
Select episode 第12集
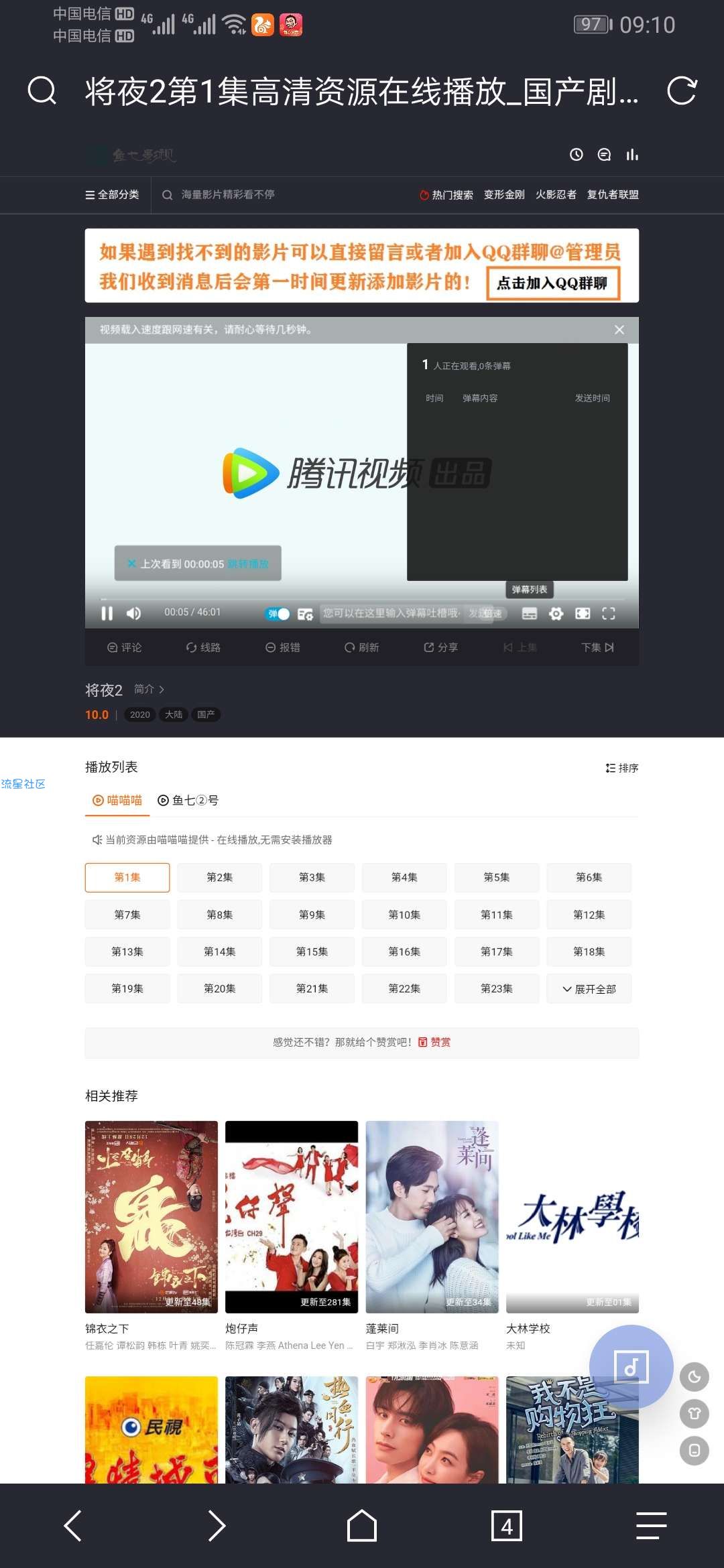pos(589,915)
